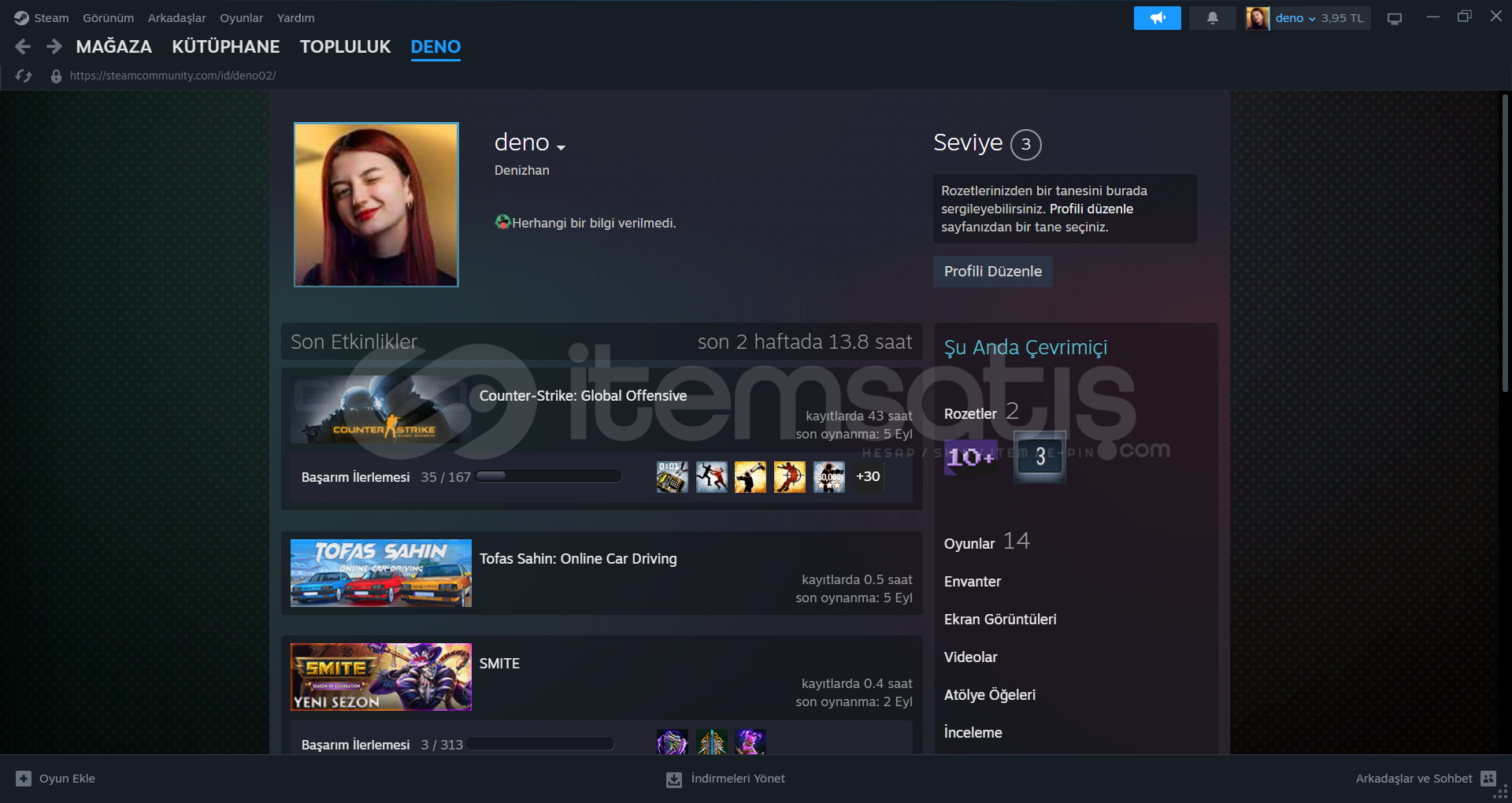Click the second SMITE achievement icon

click(x=712, y=742)
